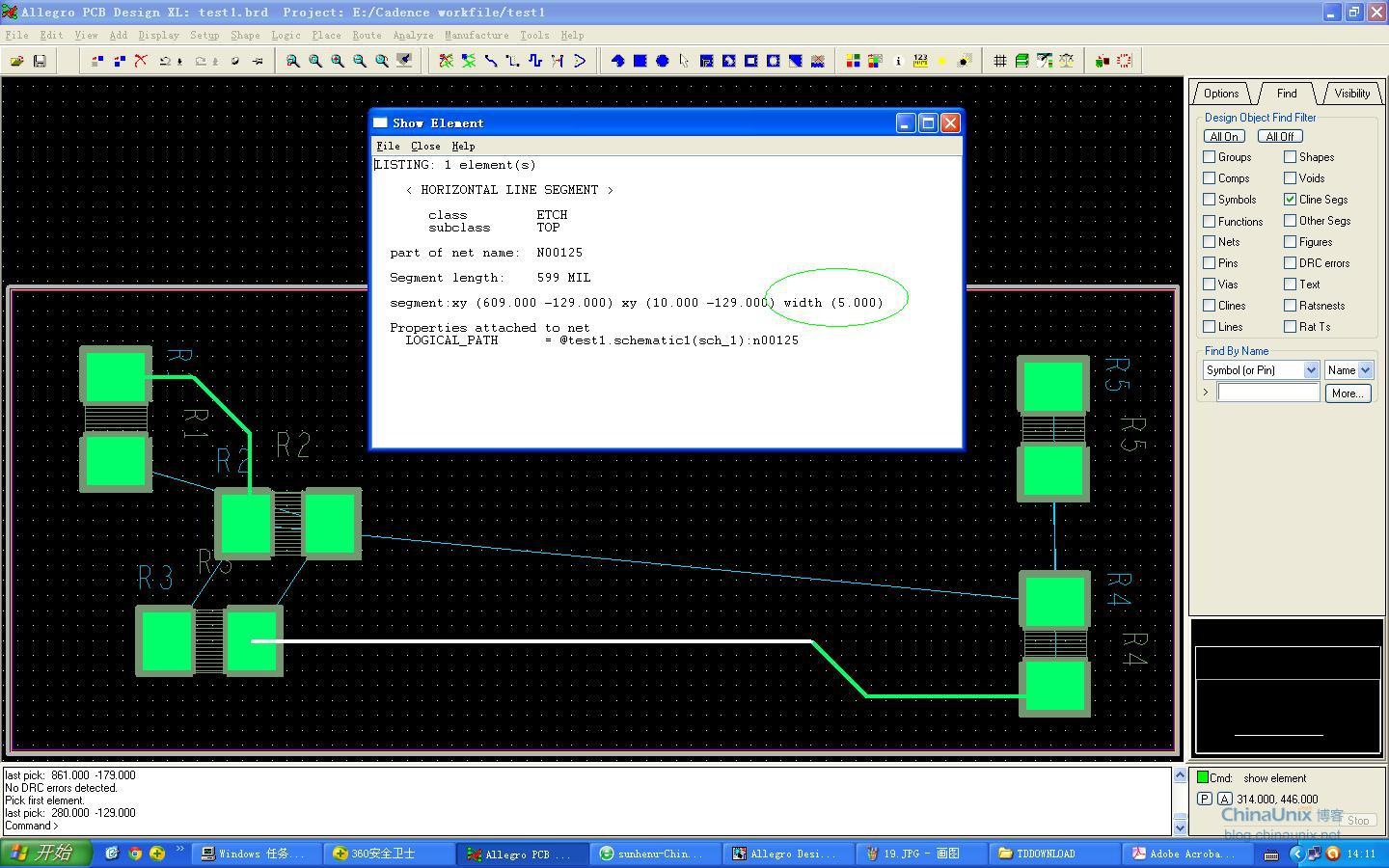Click the '123' ruler Show Measure icon
This screenshot has height=868, width=1389.
click(920, 61)
